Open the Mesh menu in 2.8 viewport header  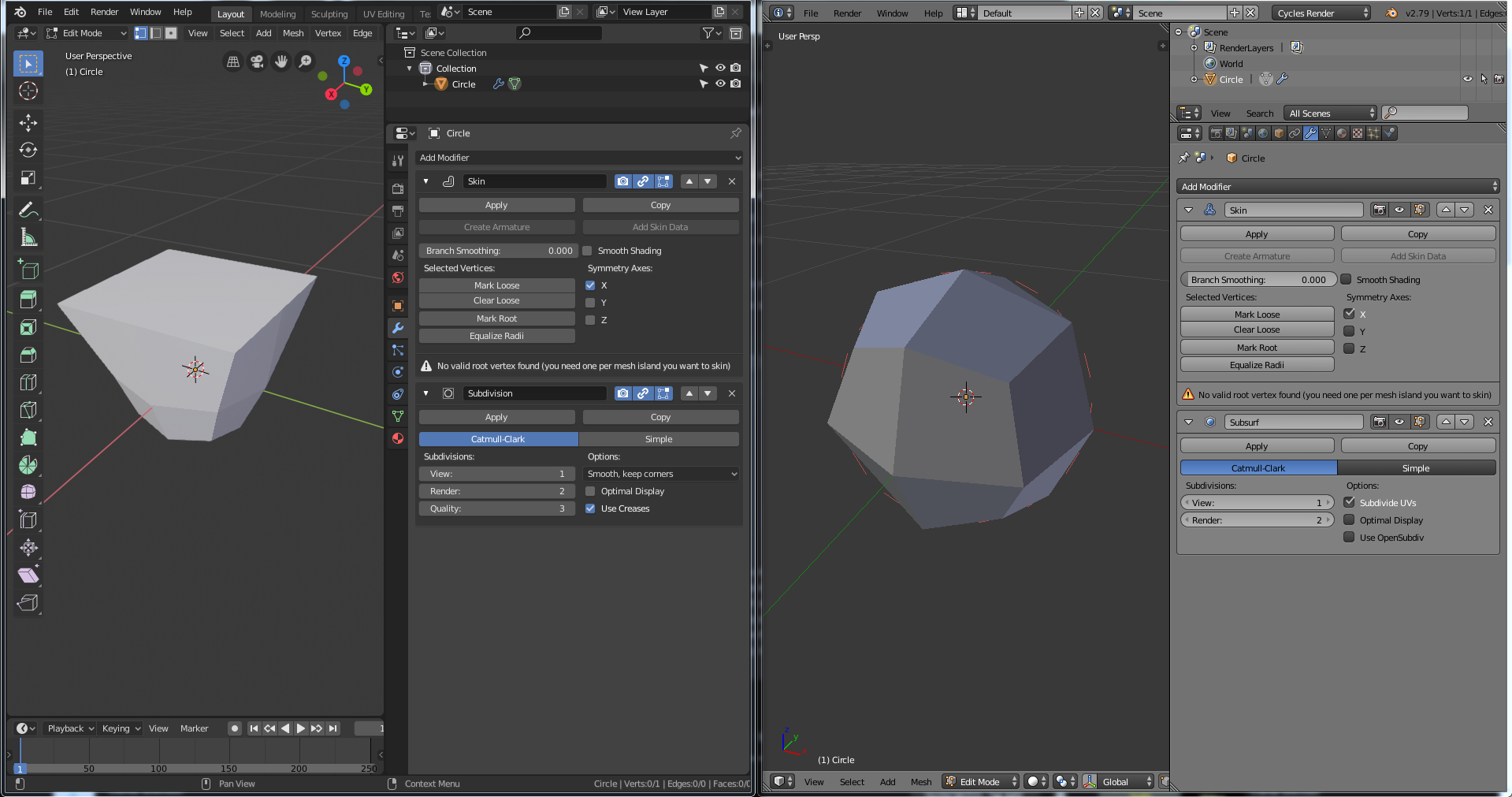[293, 33]
